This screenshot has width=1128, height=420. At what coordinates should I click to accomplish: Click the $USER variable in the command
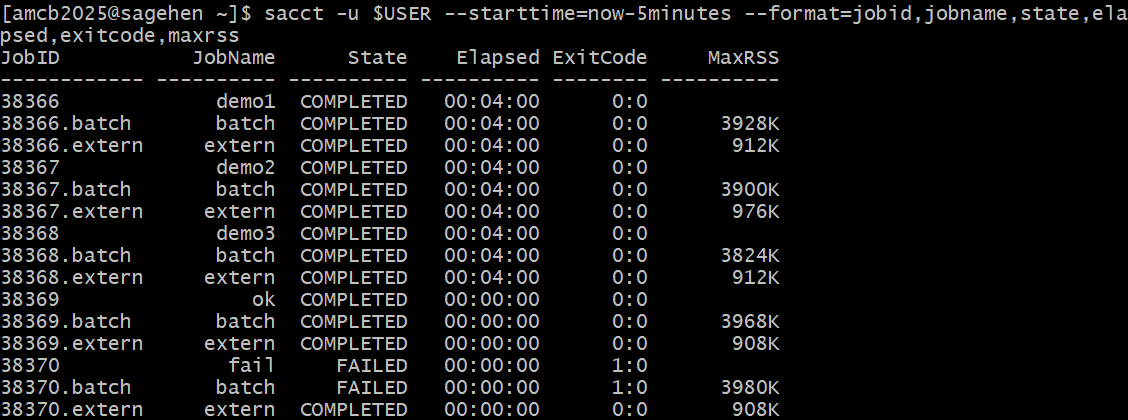click(x=401, y=14)
